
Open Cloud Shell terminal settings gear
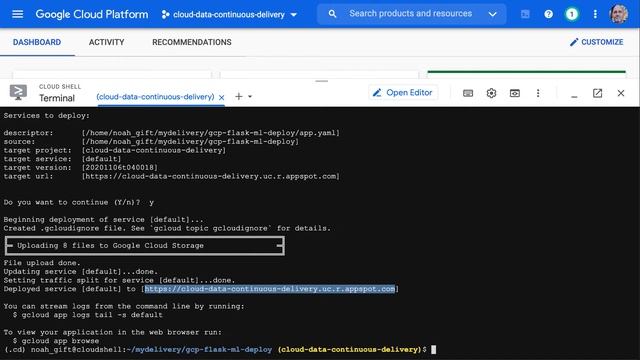[x=491, y=93]
